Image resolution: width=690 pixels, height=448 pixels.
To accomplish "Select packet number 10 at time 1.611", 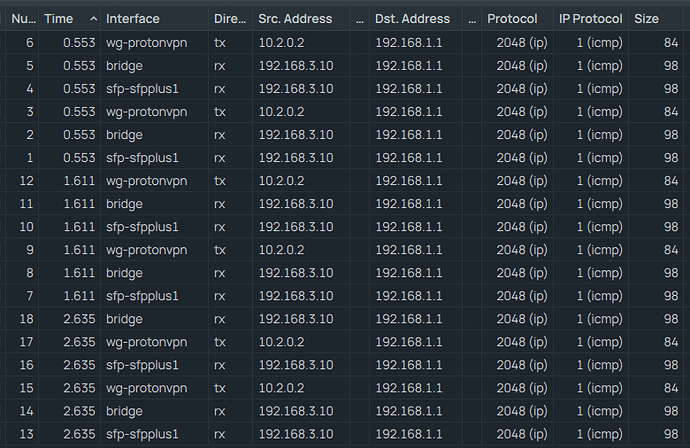I will tap(345, 227).
